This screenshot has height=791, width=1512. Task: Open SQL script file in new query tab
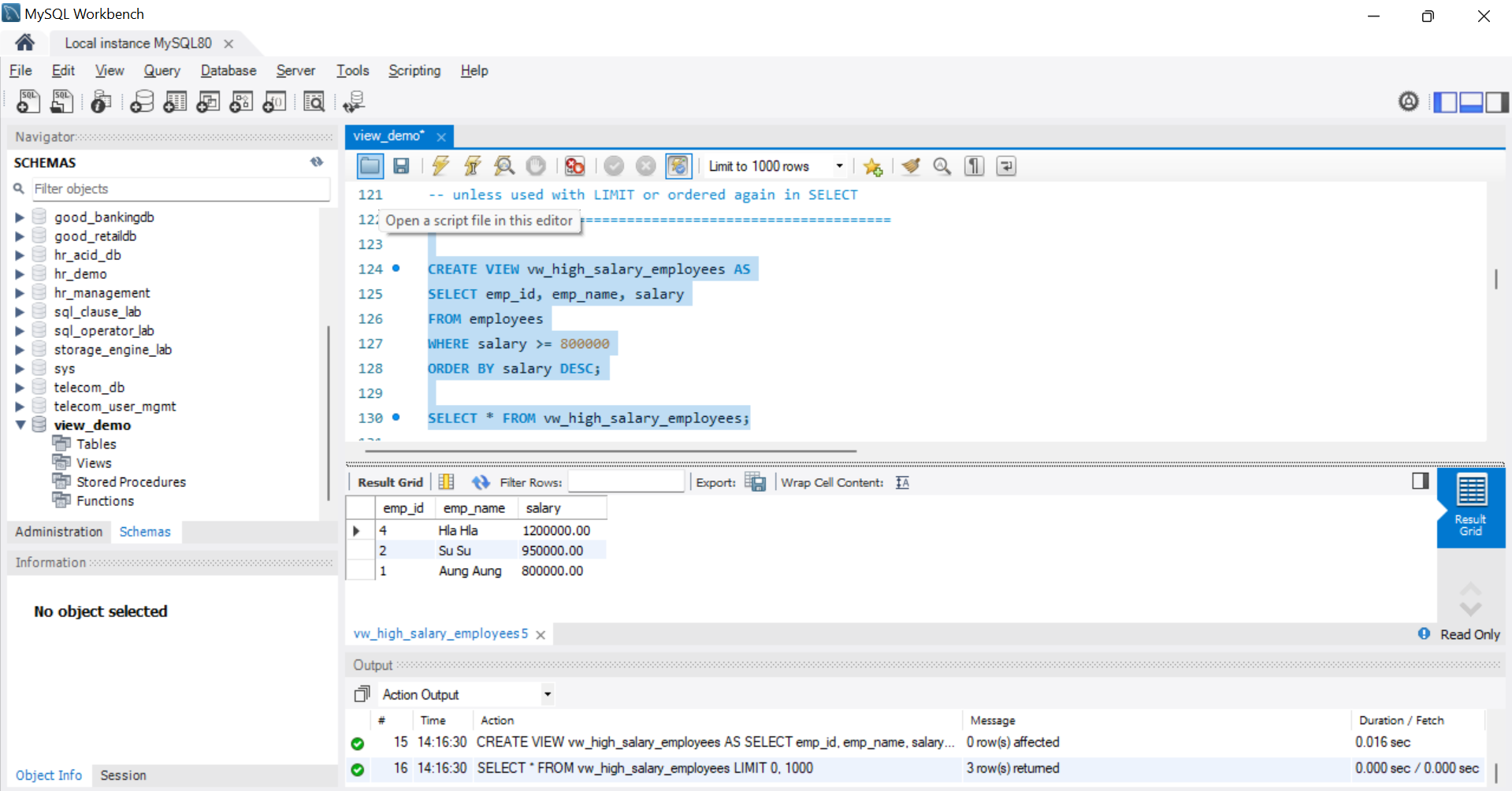(61, 102)
